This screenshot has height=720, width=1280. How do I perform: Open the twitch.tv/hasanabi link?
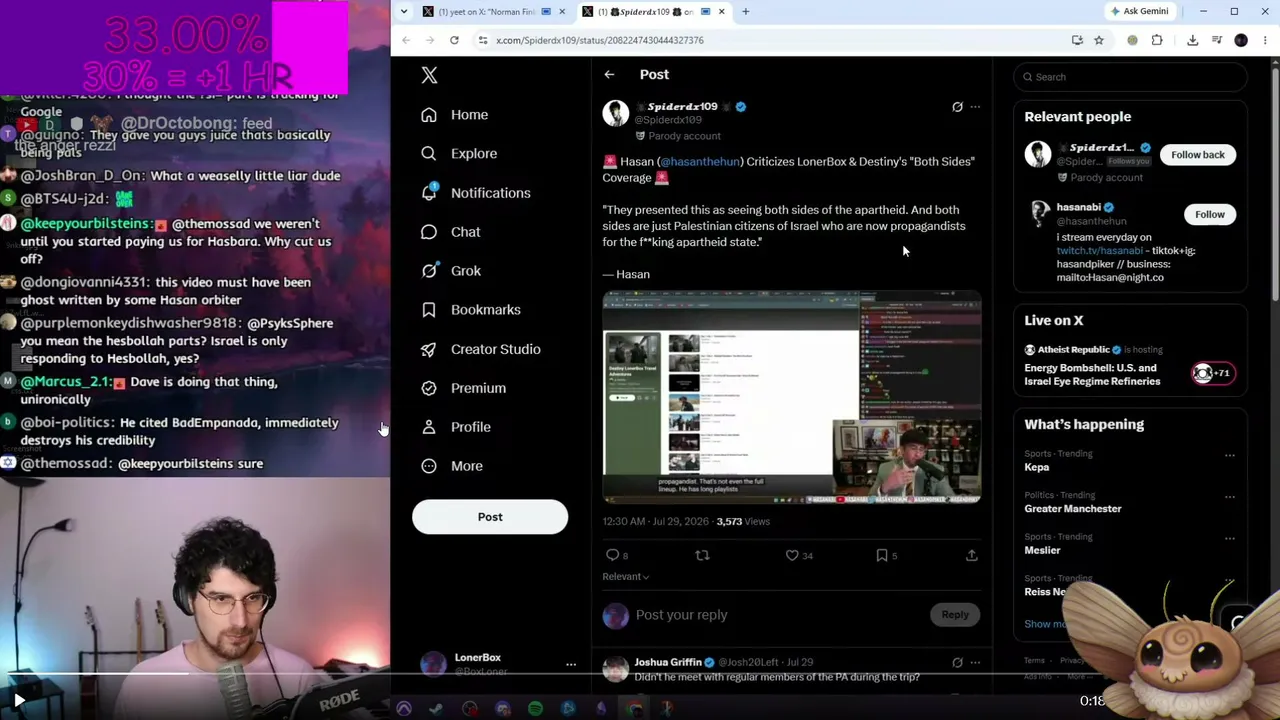click(1100, 251)
